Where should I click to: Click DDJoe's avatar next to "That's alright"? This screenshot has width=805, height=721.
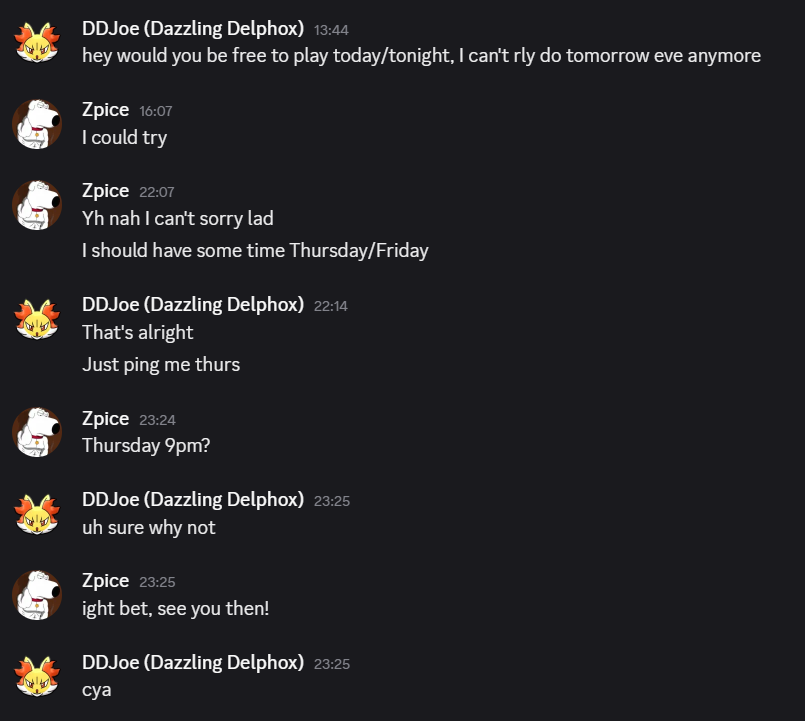tap(37, 319)
